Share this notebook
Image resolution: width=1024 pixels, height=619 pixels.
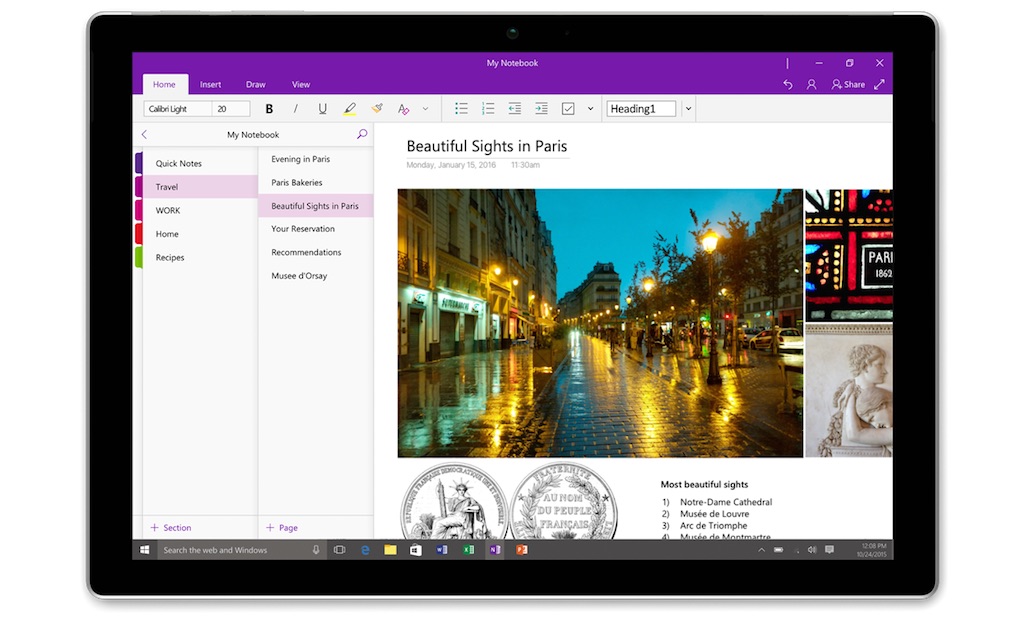tap(848, 84)
